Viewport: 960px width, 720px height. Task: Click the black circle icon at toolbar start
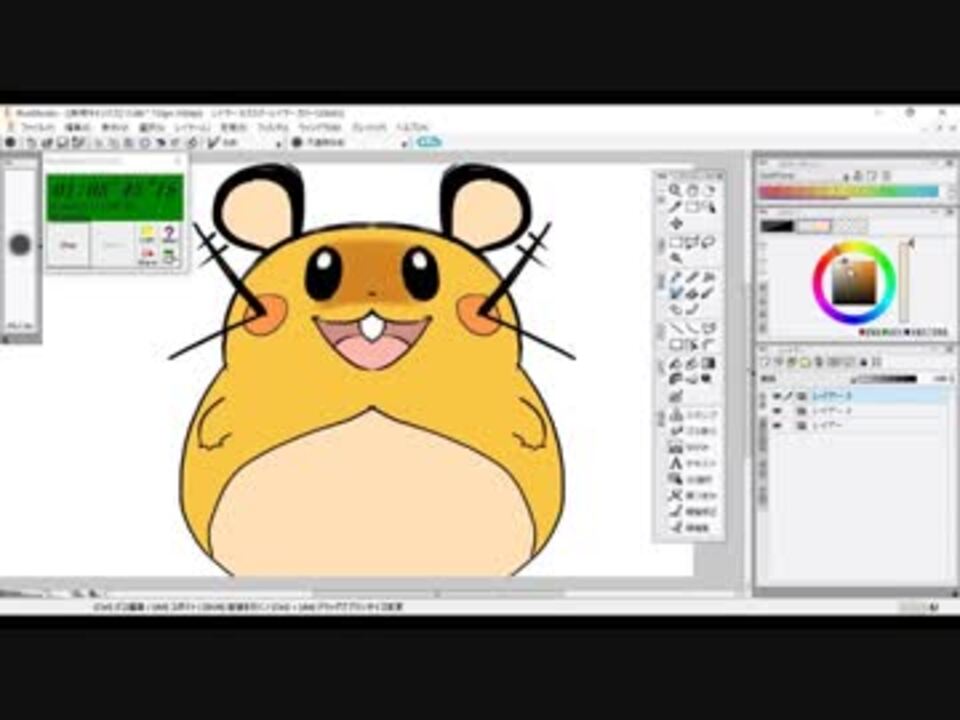click(x=10, y=143)
